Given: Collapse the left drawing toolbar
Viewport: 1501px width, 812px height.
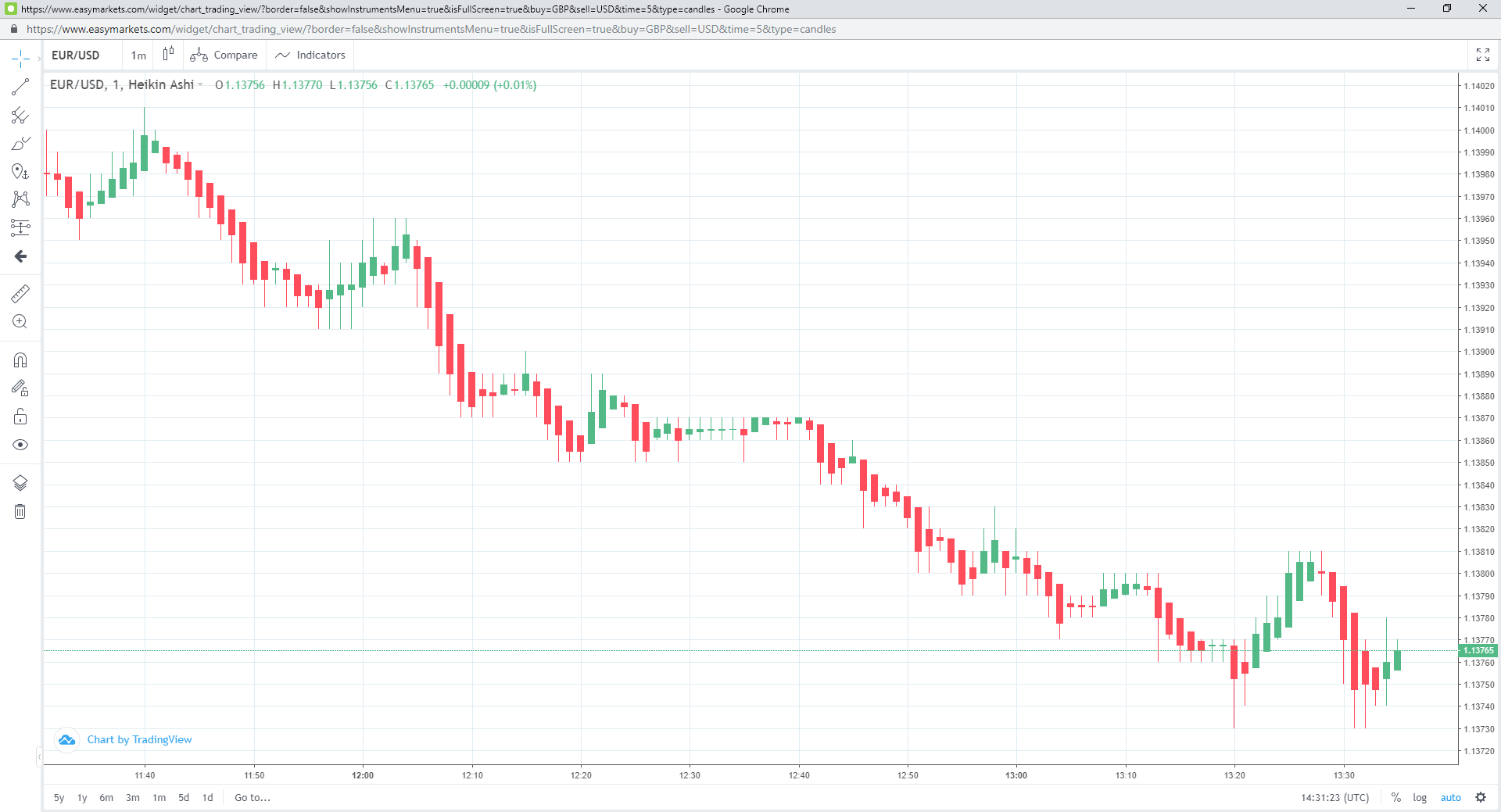Looking at the screenshot, I should pyautogui.click(x=39, y=757).
